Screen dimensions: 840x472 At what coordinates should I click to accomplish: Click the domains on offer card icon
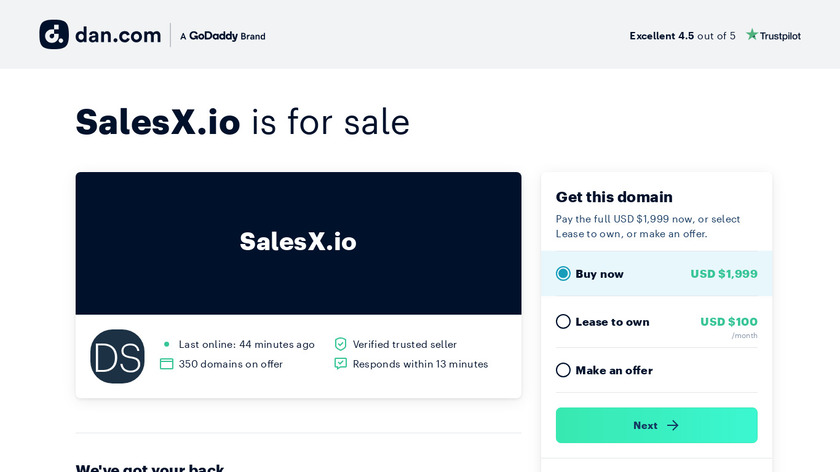(167, 364)
